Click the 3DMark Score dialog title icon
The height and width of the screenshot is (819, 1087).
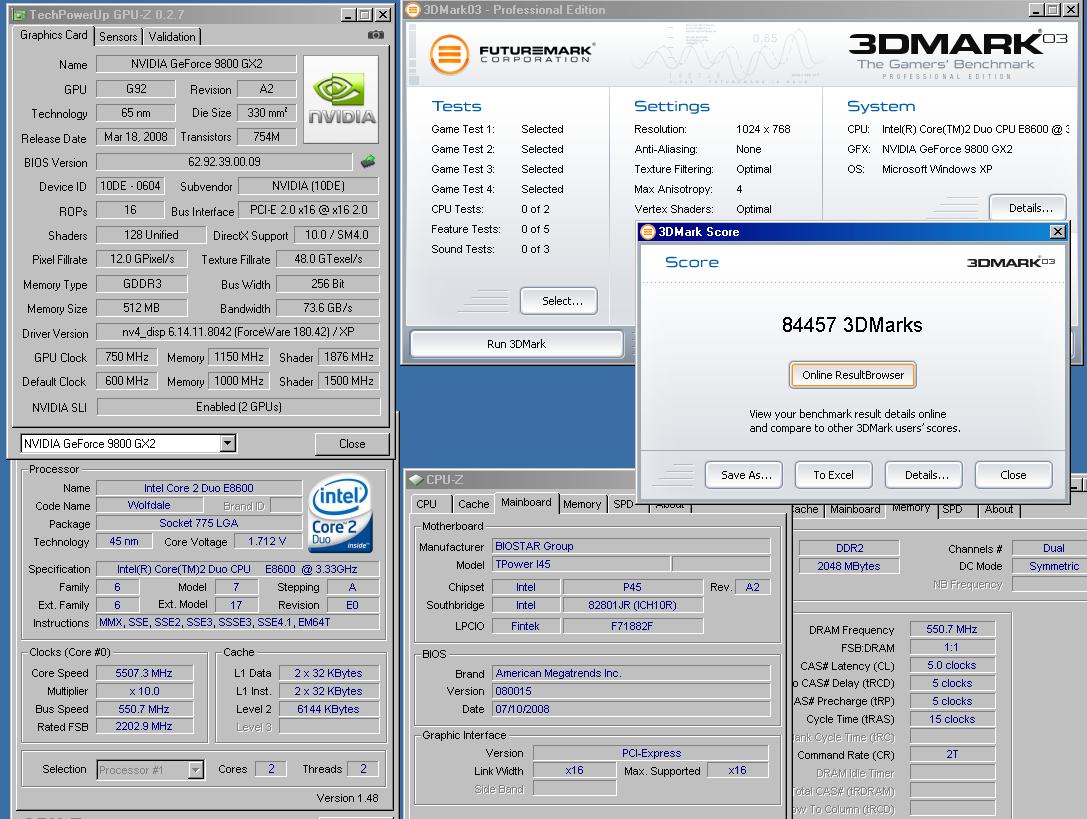click(648, 232)
